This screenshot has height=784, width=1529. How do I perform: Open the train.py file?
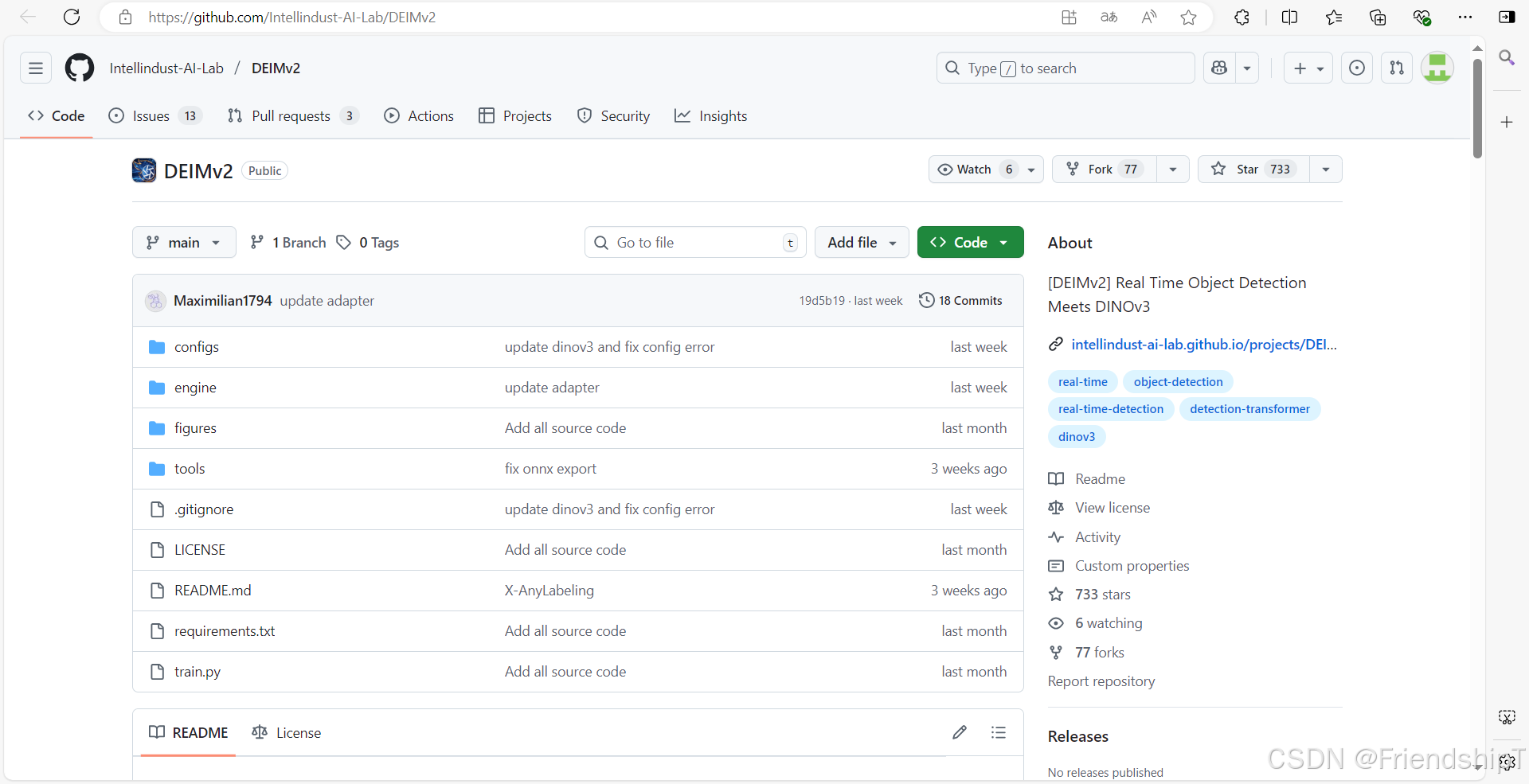197,672
